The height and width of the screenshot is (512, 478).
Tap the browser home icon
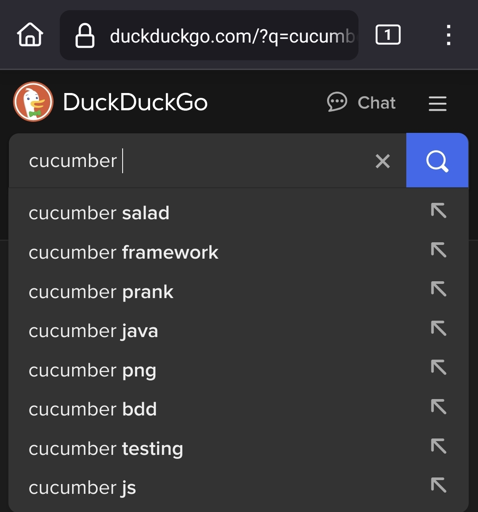click(x=30, y=34)
